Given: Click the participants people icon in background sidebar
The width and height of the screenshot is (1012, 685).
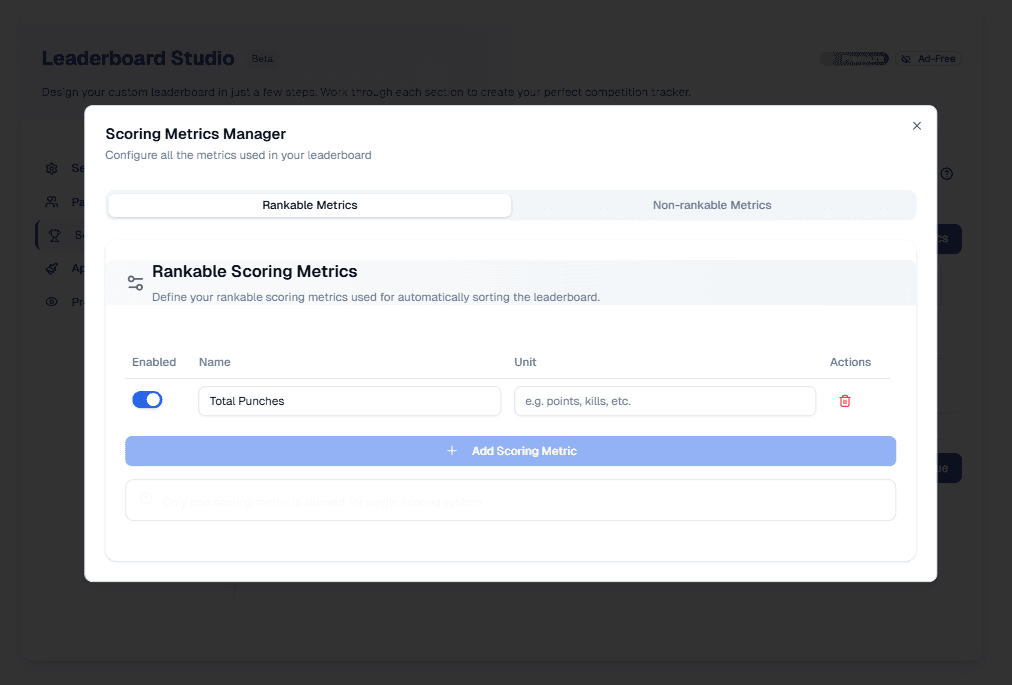Looking at the screenshot, I should tap(52, 202).
